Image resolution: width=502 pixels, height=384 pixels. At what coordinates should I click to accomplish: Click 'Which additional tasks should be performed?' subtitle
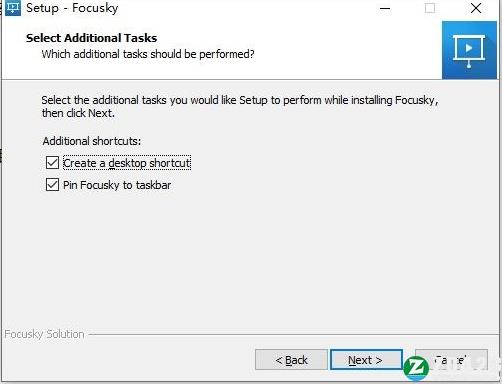(x=148, y=54)
